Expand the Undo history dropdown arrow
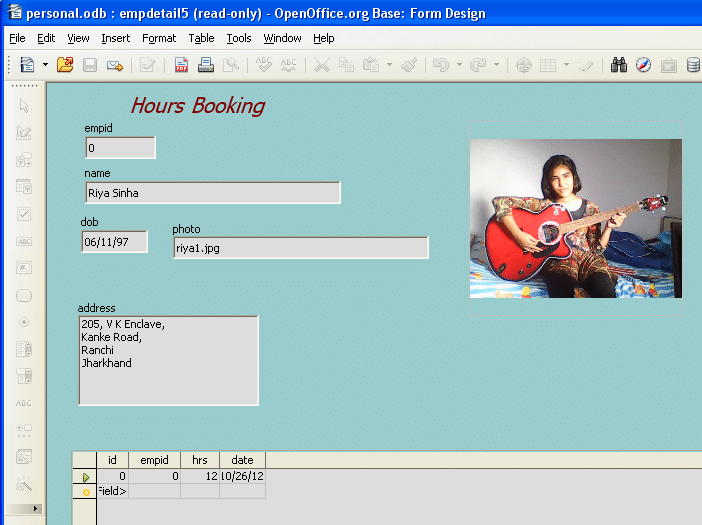Viewport: 702px width, 525px height. pos(459,65)
